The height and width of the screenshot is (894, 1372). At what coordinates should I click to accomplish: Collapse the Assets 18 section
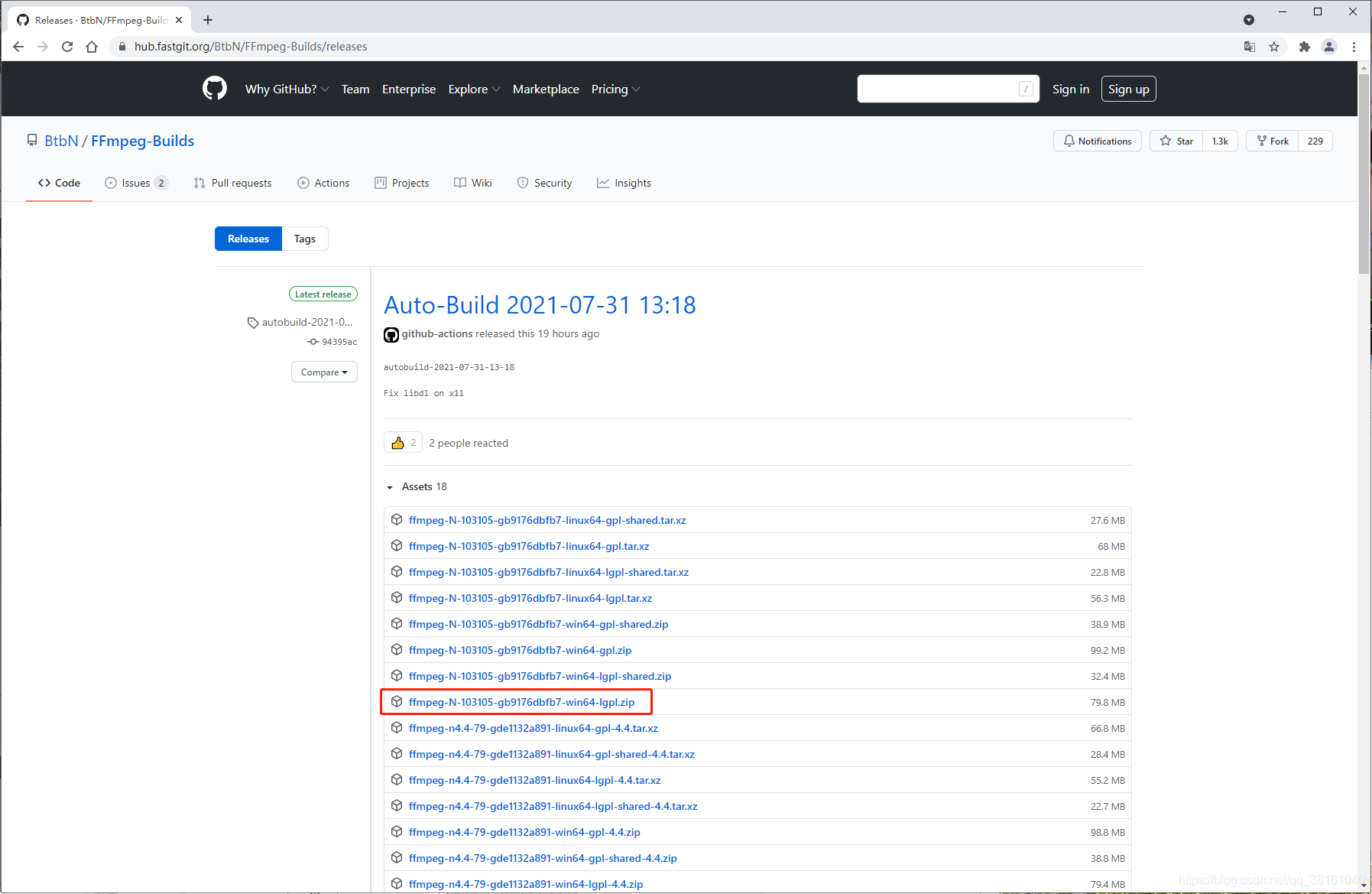point(417,486)
